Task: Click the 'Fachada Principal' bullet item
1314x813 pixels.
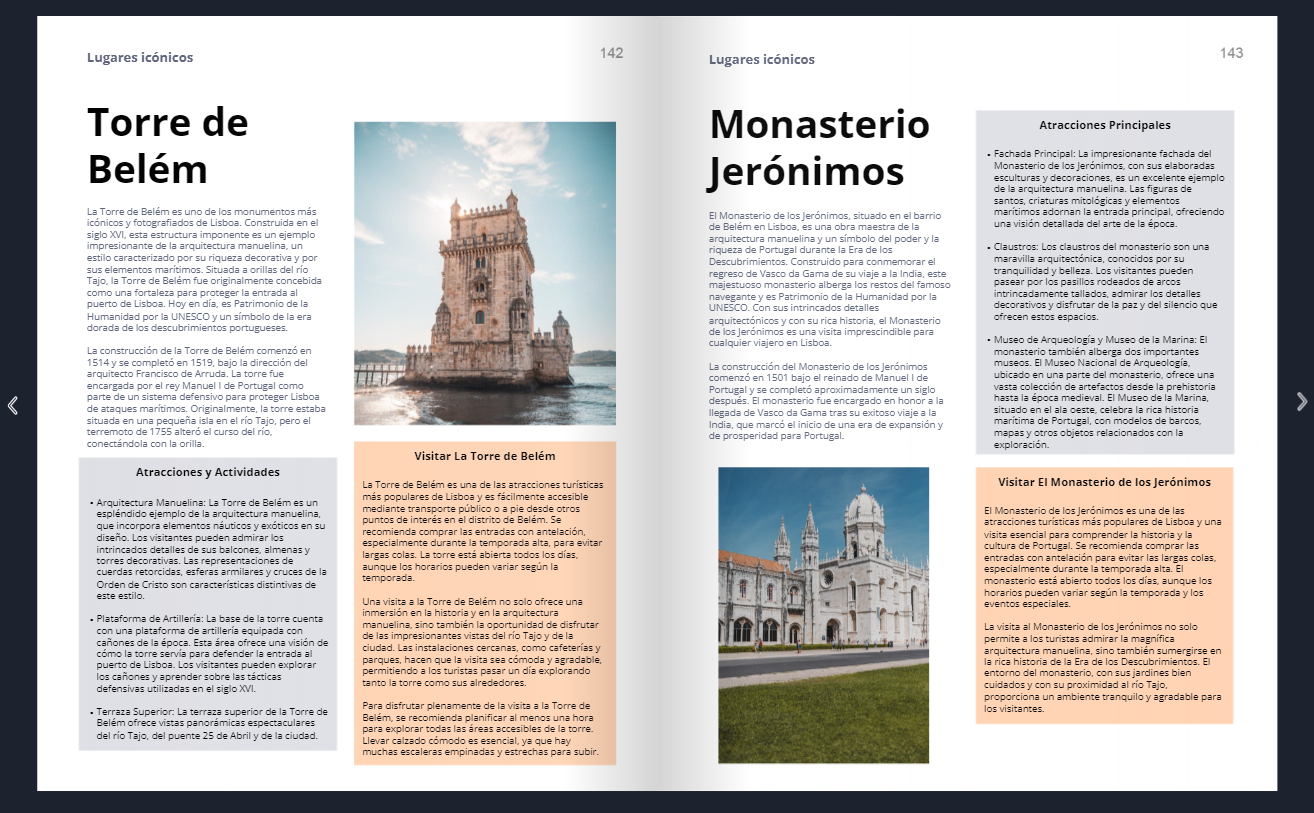Action: (1105, 189)
